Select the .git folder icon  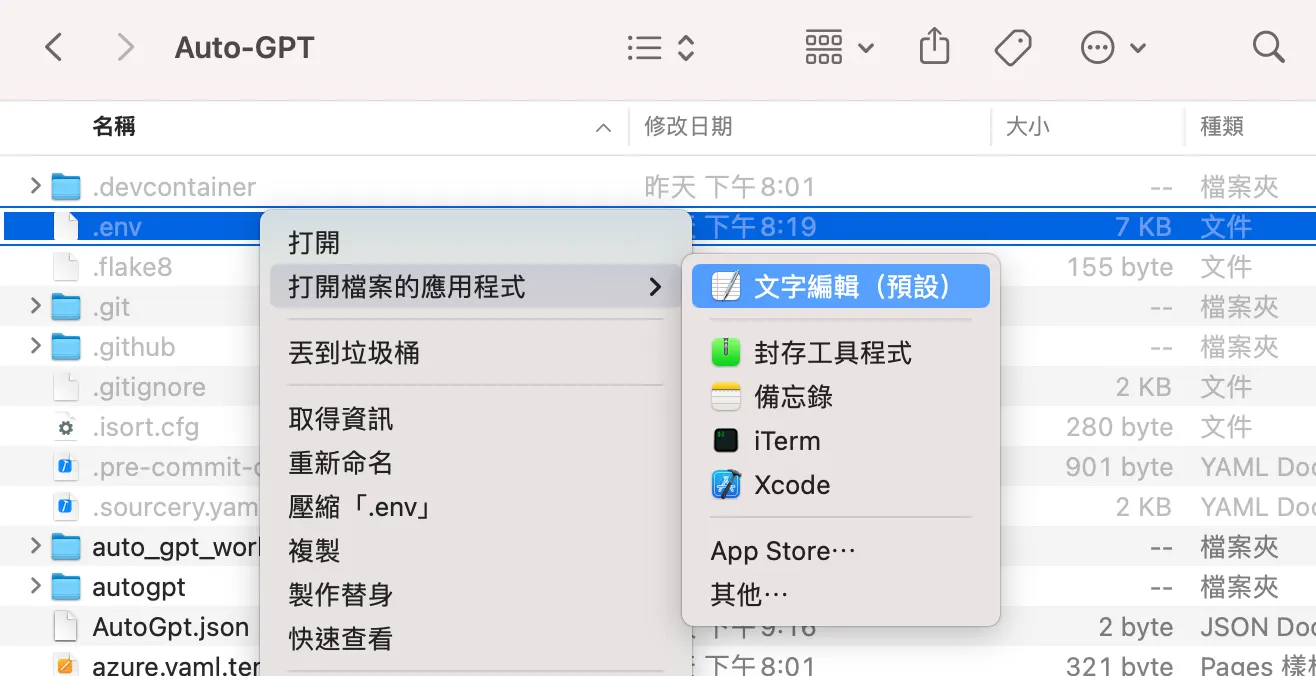click(x=66, y=307)
